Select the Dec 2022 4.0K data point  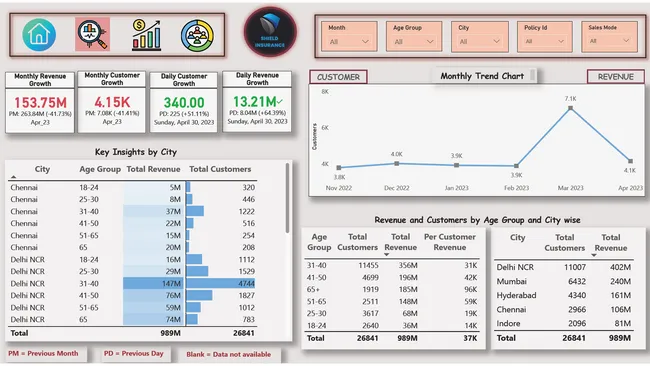[397, 164]
